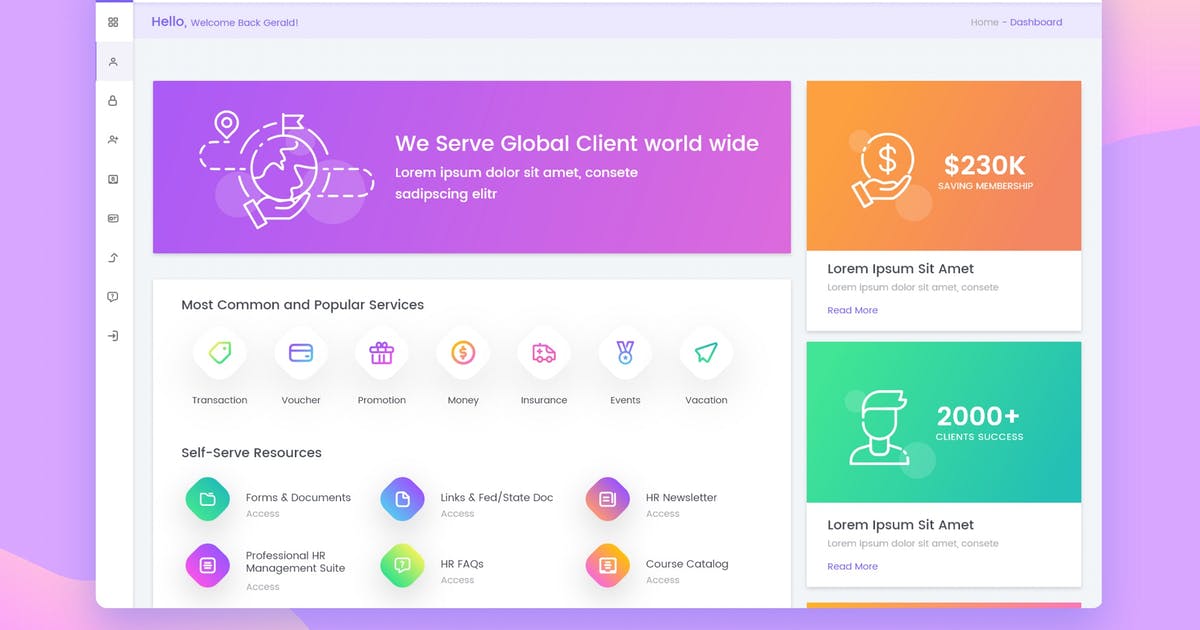
Task: Click the Money dollar icon
Action: pos(462,352)
